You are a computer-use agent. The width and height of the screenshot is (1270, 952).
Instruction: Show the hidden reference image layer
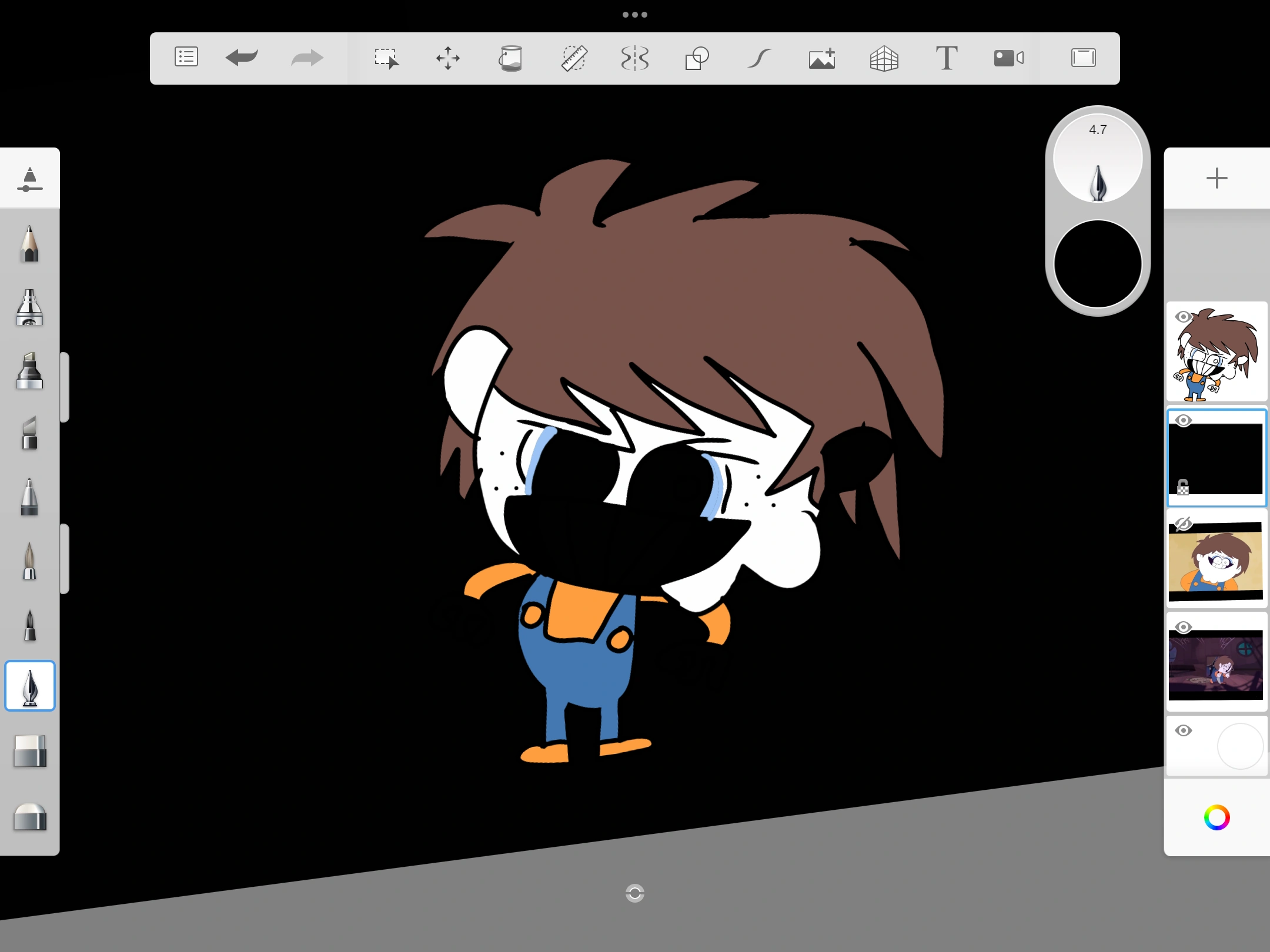(x=1183, y=524)
